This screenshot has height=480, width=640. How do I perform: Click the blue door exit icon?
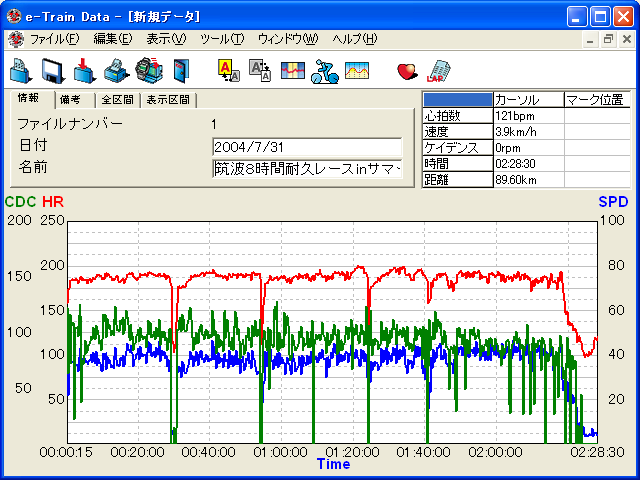point(180,70)
